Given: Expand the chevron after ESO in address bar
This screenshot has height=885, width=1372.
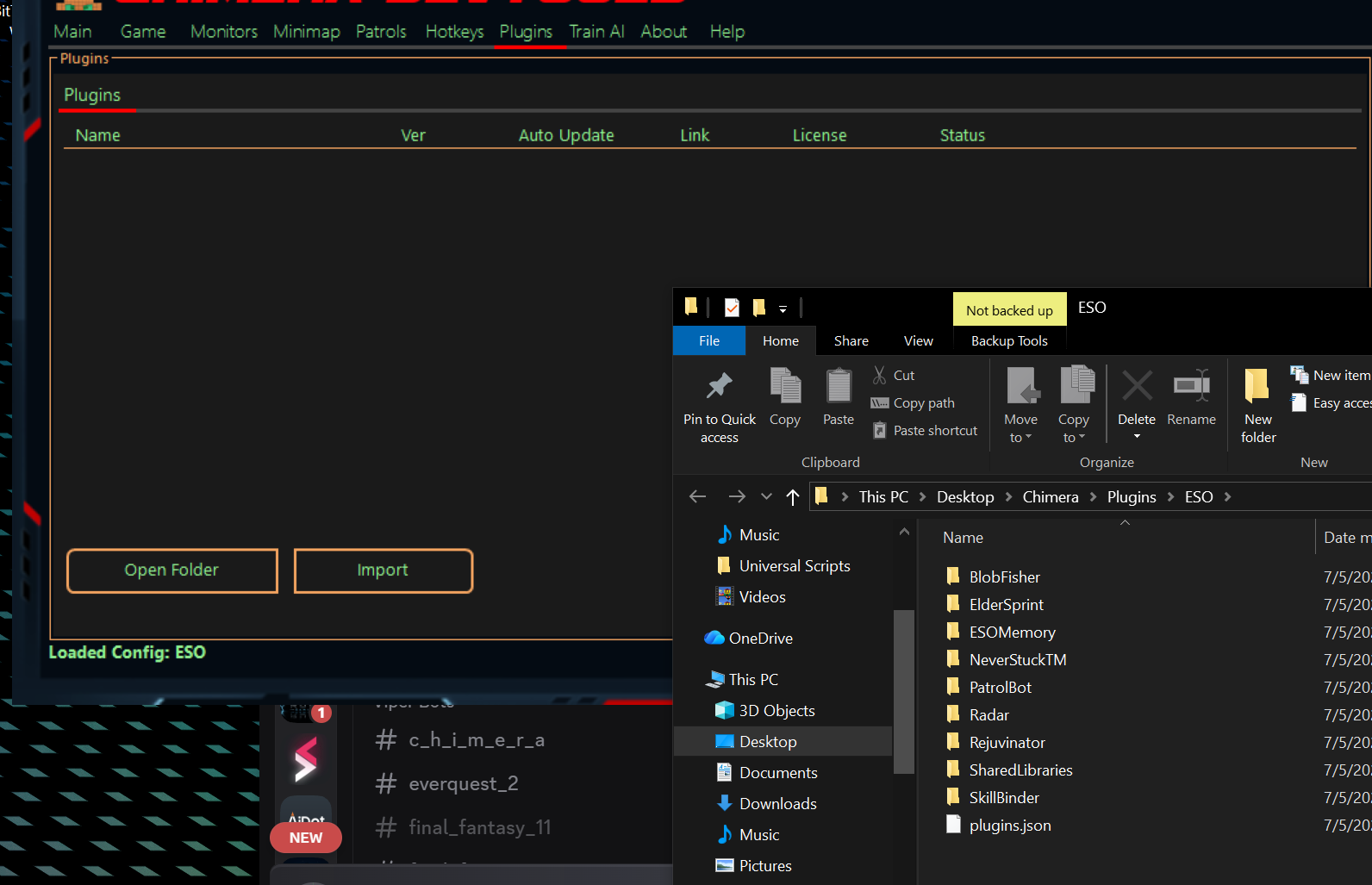Looking at the screenshot, I should [x=1227, y=497].
